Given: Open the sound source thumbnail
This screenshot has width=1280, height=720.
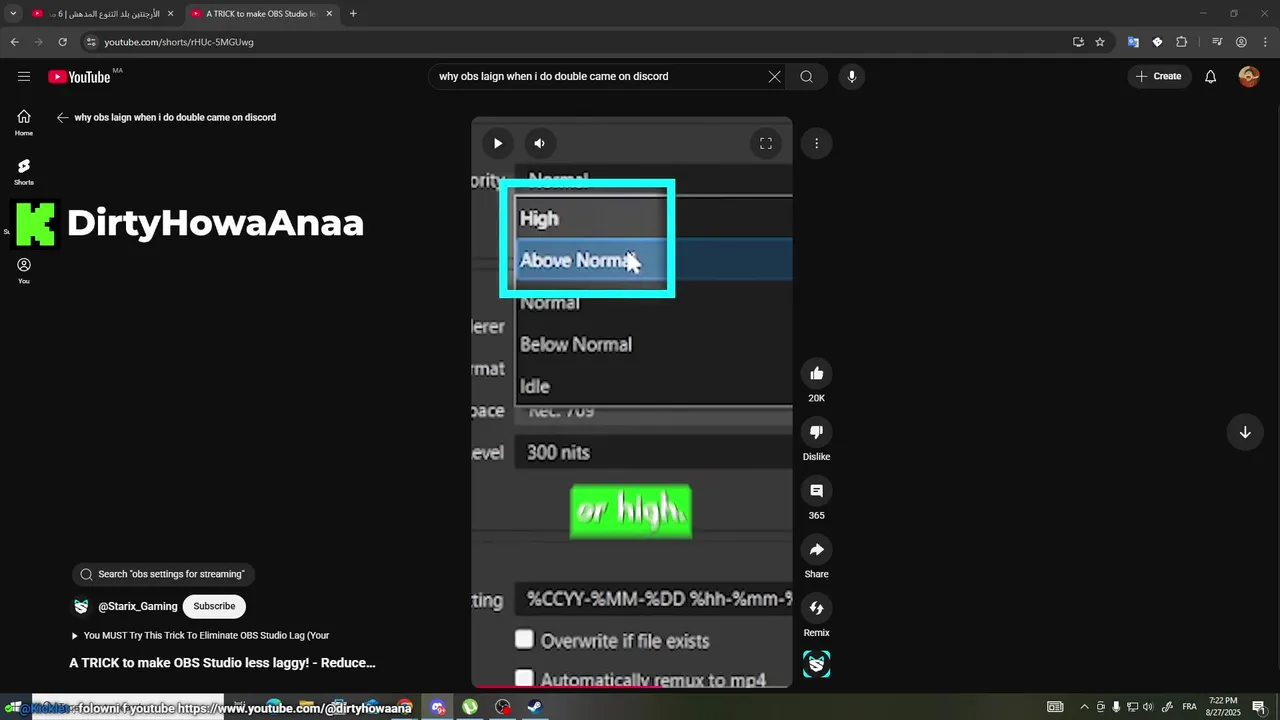Looking at the screenshot, I should point(816,664).
